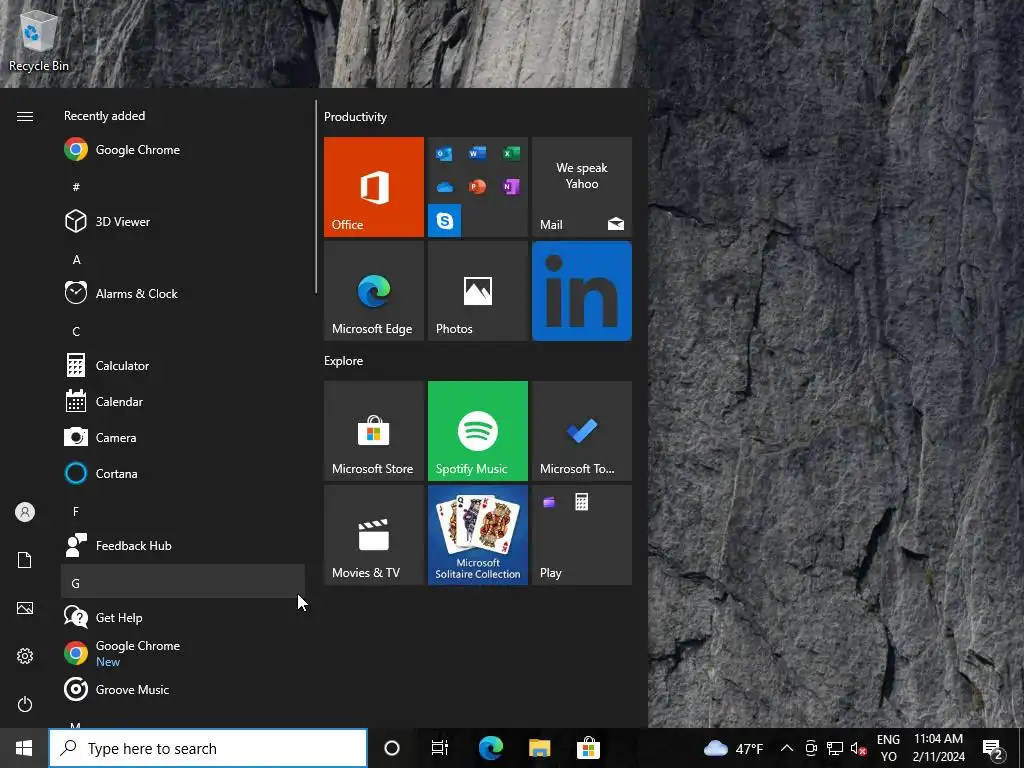1024x768 pixels.
Task: Switch input language ENG YO
Action: click(x=888, y=748)
